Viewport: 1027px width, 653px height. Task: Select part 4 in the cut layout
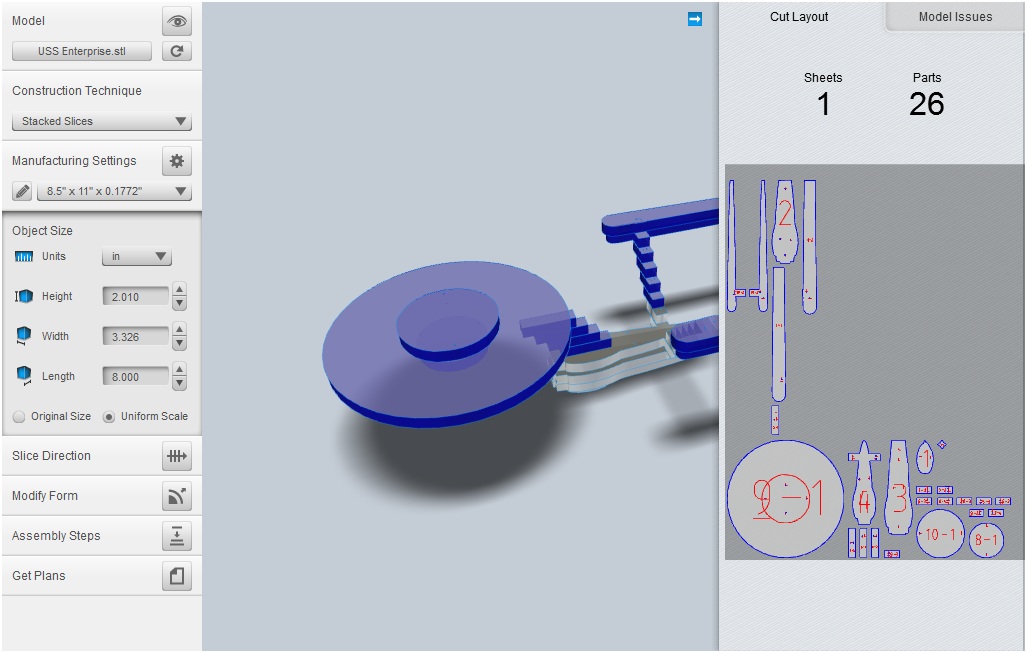864,483
